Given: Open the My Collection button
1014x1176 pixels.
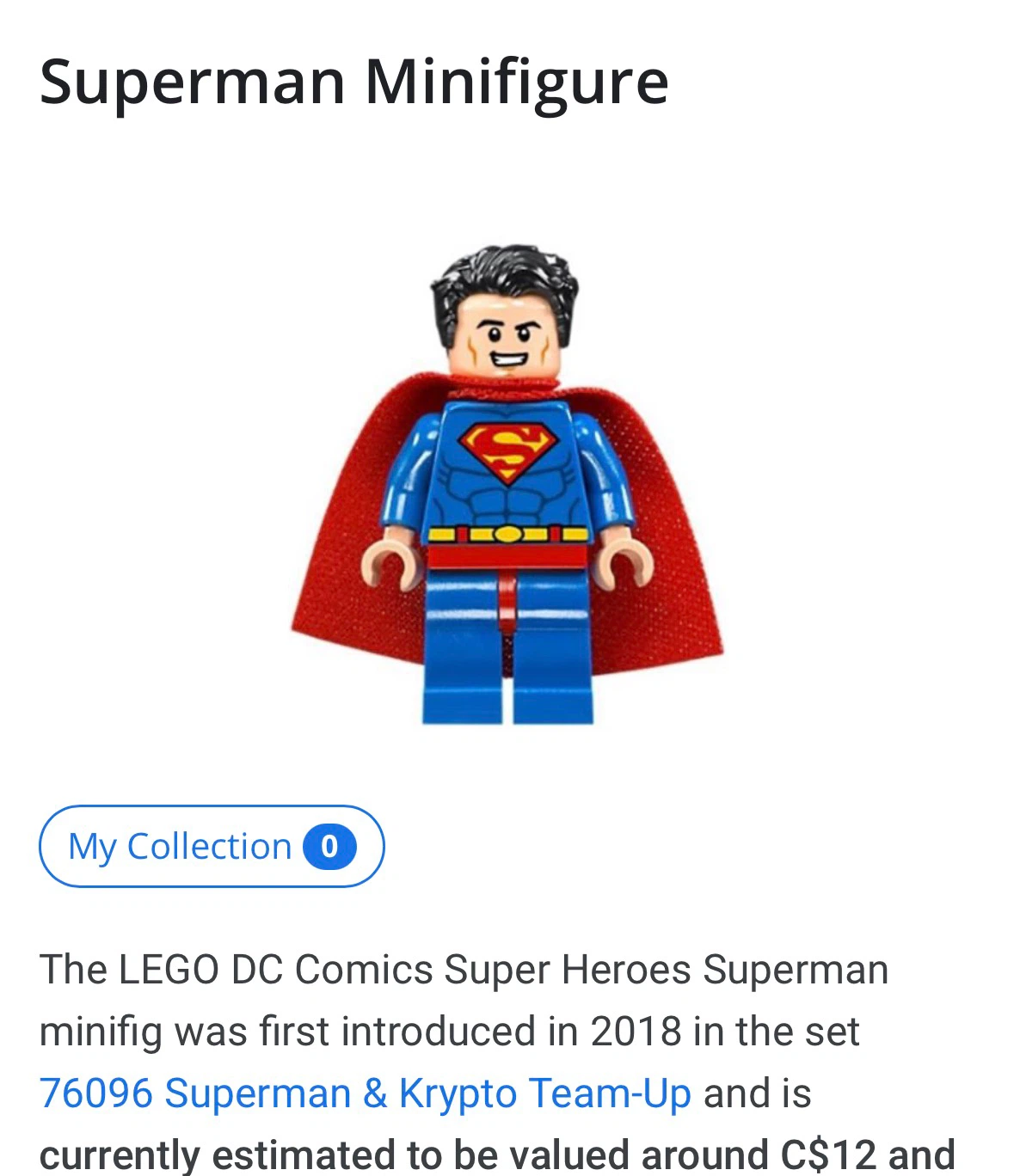Looking at the screenshot, I should point(212,846).
